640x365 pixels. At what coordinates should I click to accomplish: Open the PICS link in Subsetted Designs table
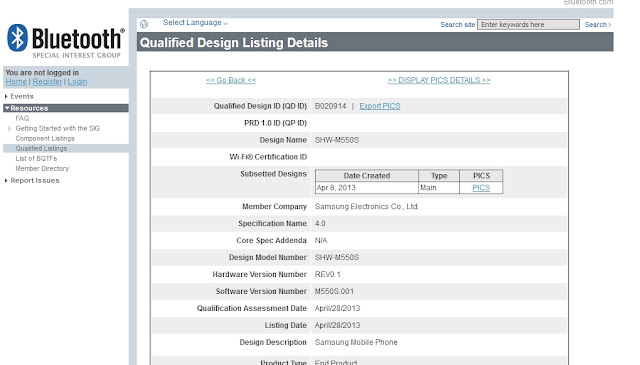[481, 188]
